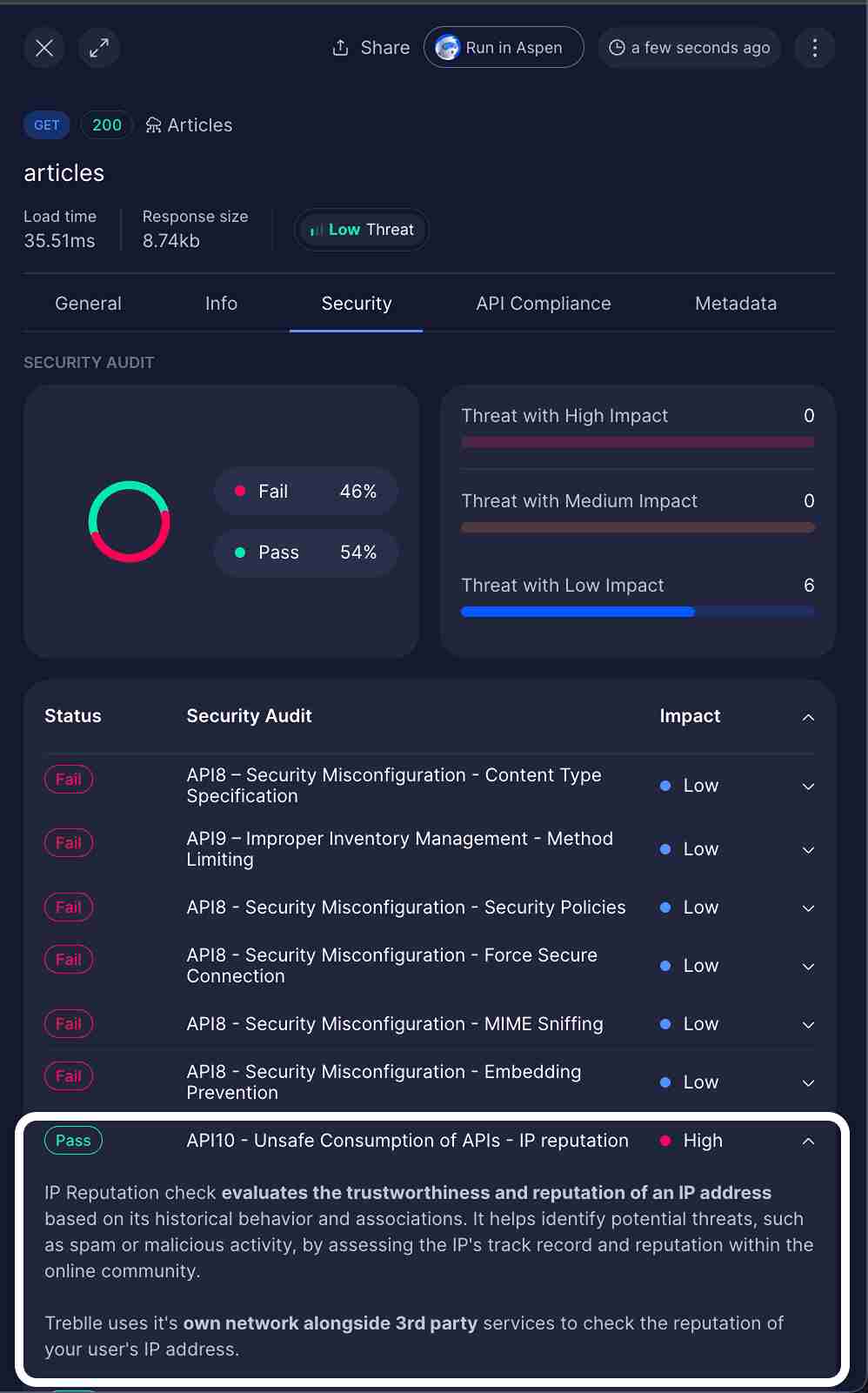Open the Metadata tab
The height and width of the screenshot is (1393, 868).
[x=736, y=304]
